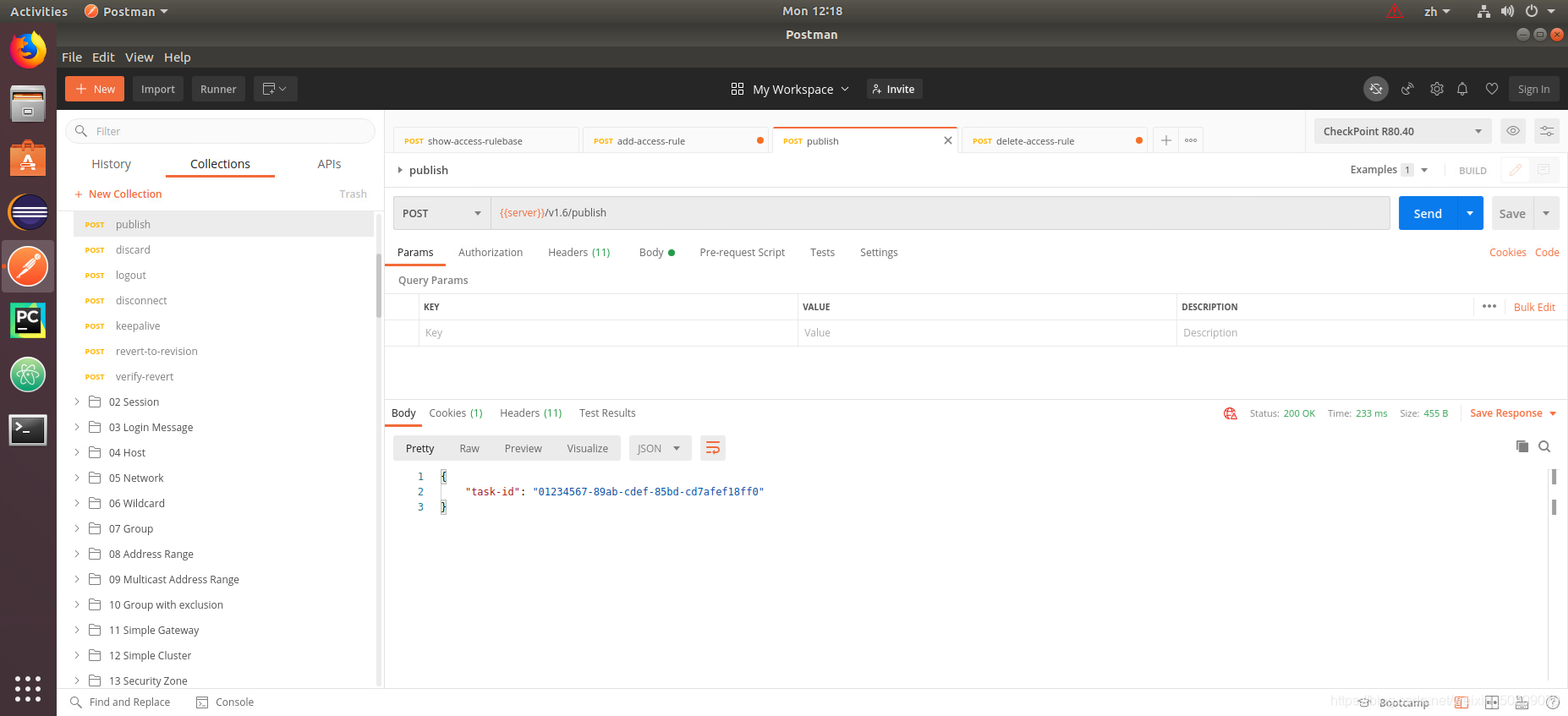Viewport: 1568px width, 716px height.
Task: Open the sync status icon in header
Action: pos(1376,89)
